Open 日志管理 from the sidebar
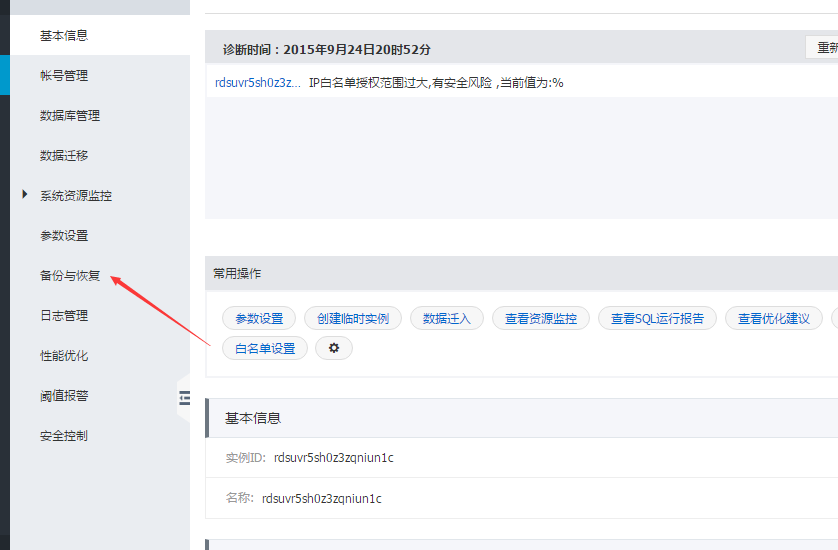Image resolution: width=838 pixels, height=550 pixels. pyautogui.click(x=64, y=316)
